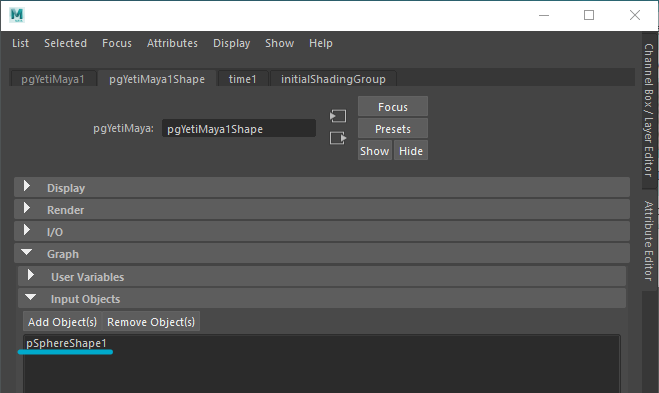The height and width of the screenshot is (393, 659).
Task: Click the Maya application logo icon
Action: (17, 15)
